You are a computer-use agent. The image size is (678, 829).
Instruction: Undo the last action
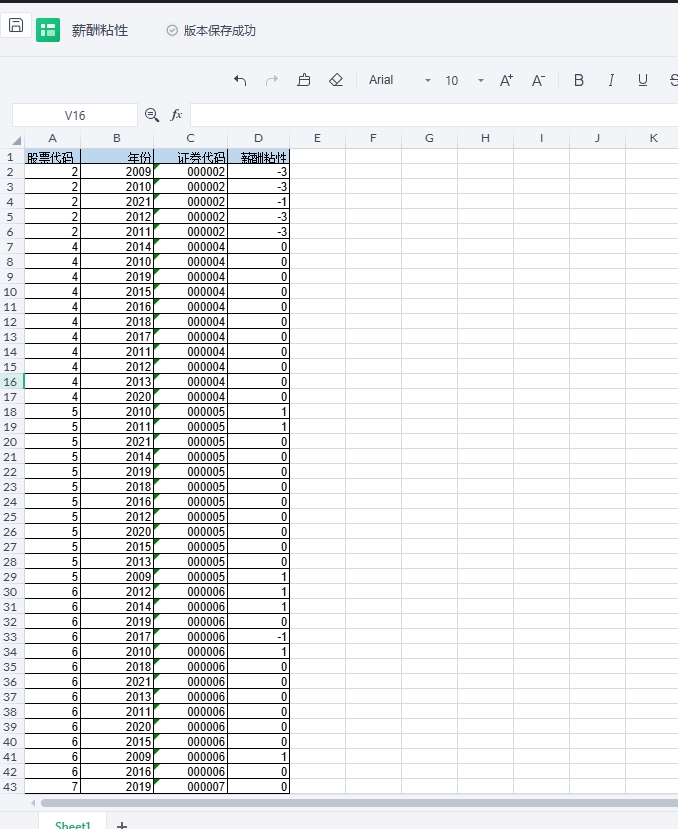tap(240, 81)
